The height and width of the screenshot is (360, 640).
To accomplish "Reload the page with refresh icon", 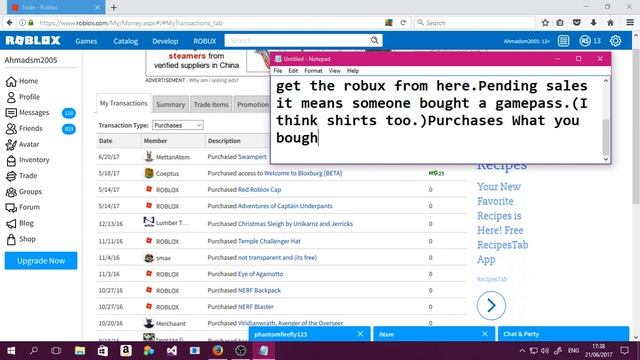I will point(403,23).
